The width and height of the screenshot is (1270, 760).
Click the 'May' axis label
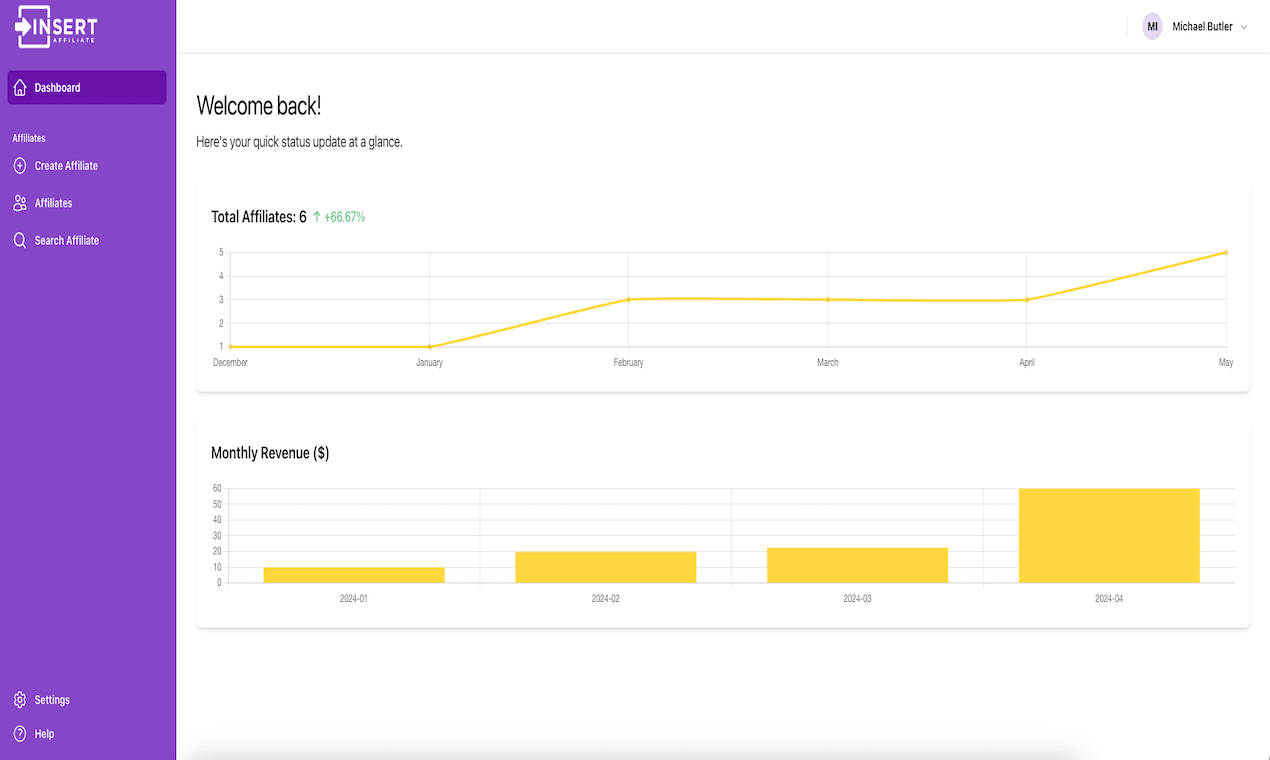1225,362
